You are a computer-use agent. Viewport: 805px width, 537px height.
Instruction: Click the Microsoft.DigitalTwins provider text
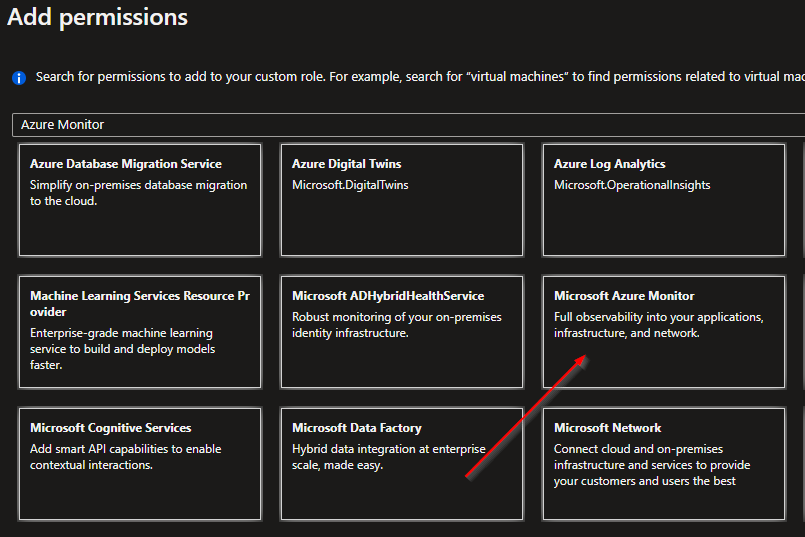pos(350,185)
